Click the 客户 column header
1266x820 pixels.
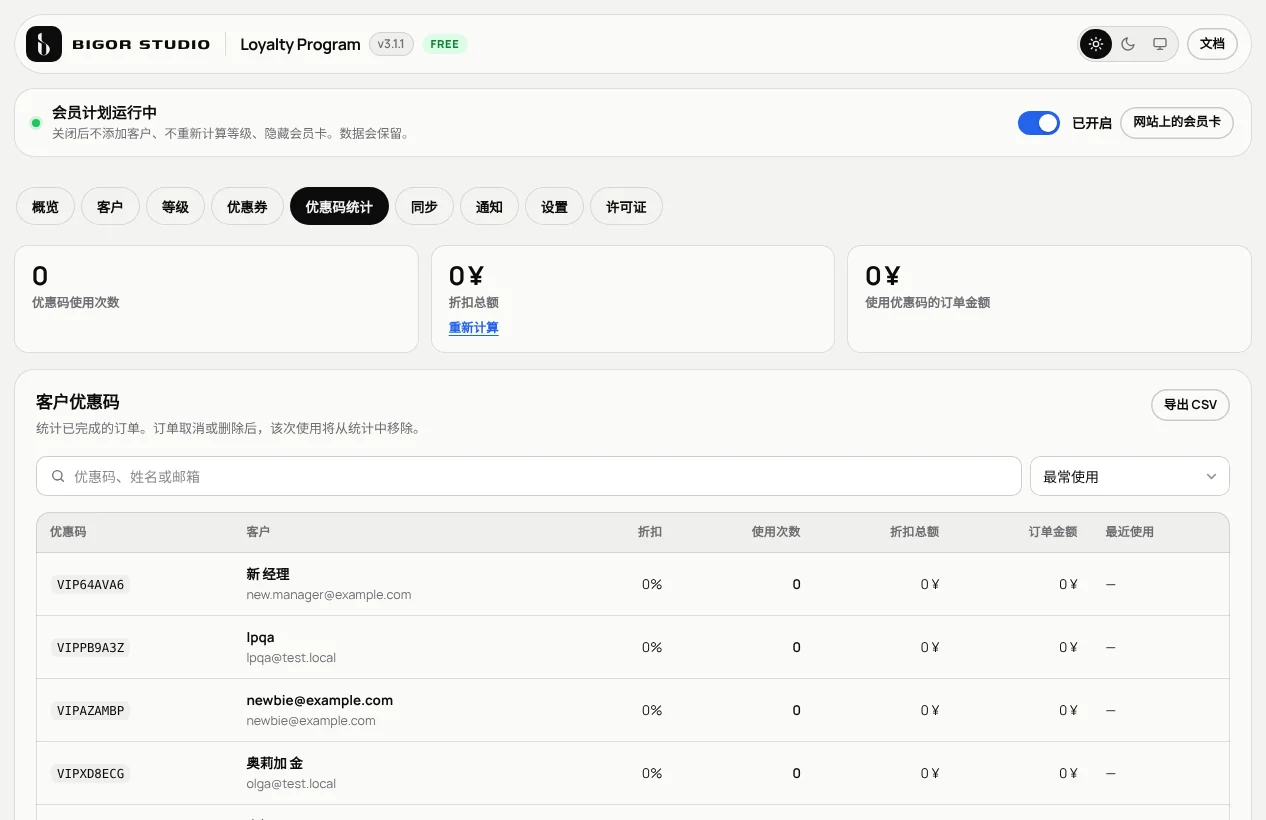[258, 532]
